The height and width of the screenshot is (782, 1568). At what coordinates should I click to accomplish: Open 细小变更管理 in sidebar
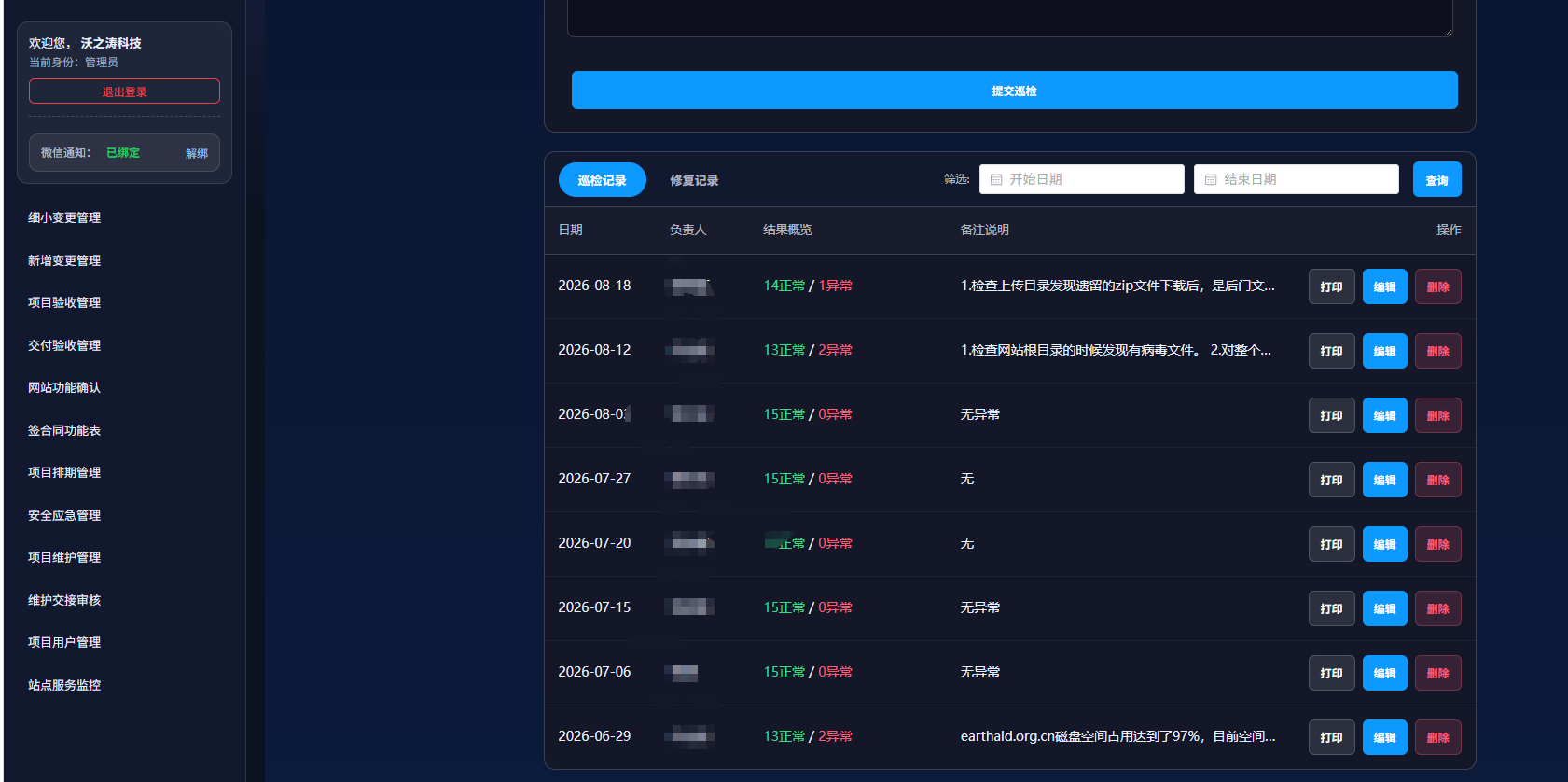64,217
